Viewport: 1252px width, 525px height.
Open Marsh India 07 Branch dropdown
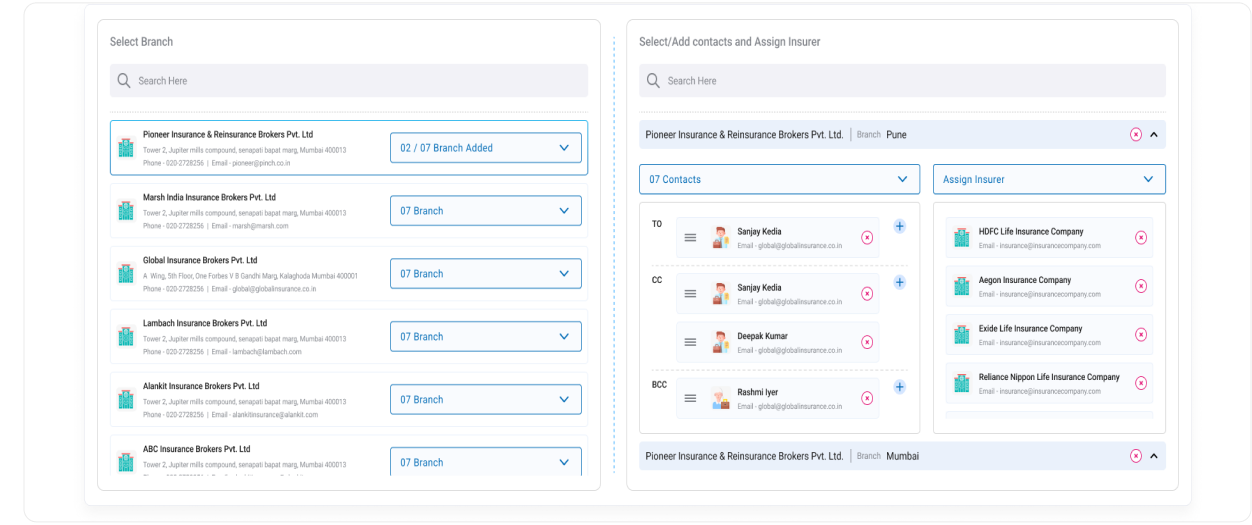coord(486,211)
